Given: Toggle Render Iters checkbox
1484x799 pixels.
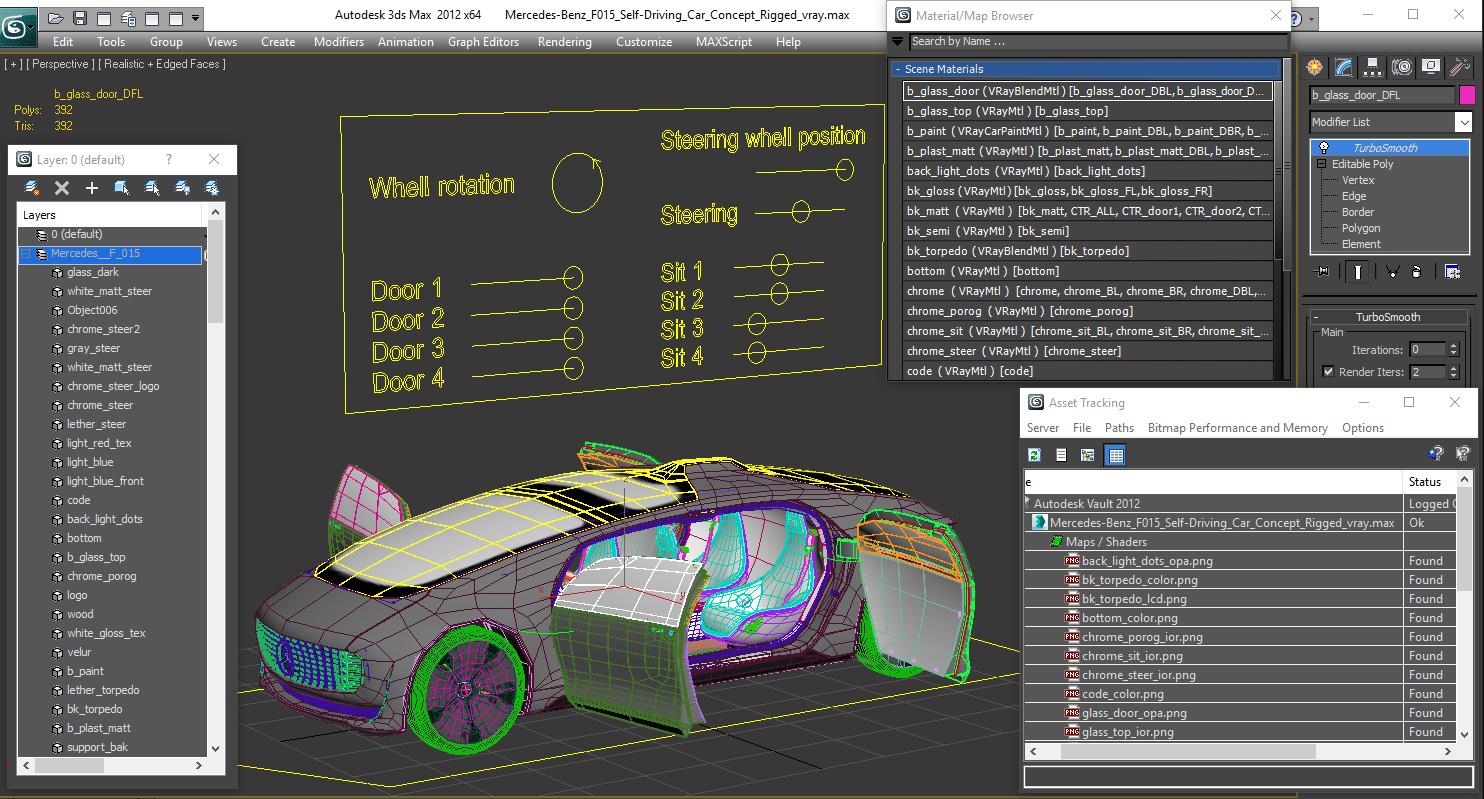Looking at the screenshot, I should coord(1328,372).
